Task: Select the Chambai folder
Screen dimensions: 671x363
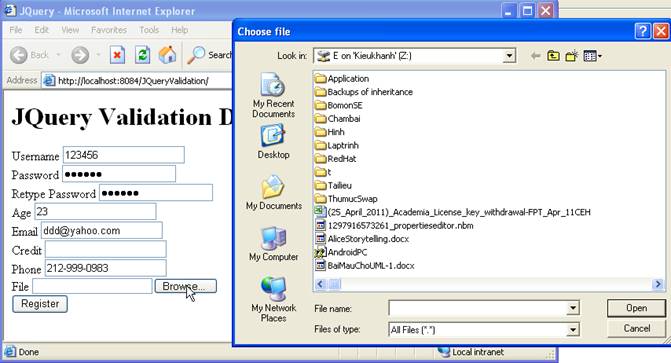Action: (x=338, y=119)
